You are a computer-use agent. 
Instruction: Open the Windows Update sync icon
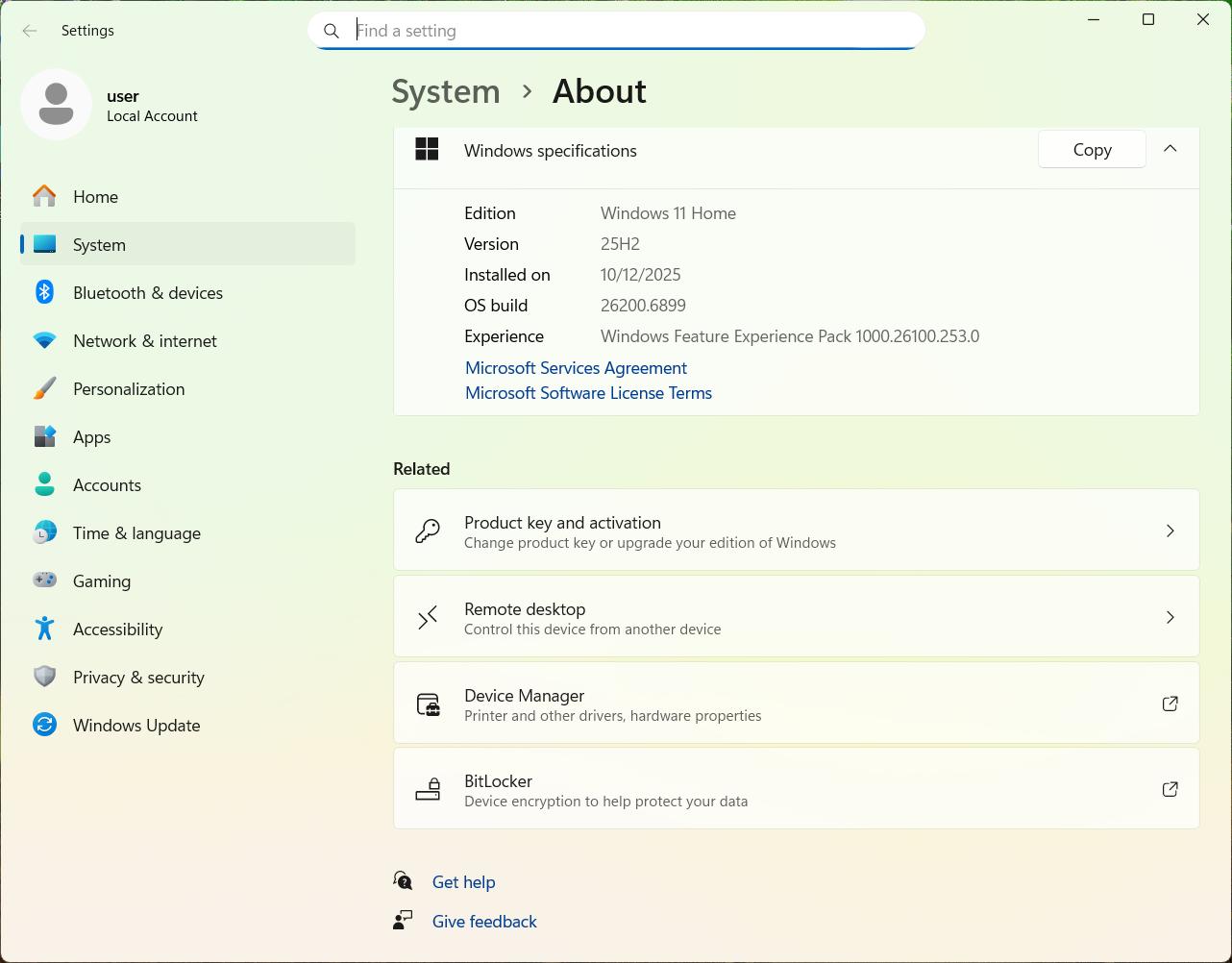pyautogui.click(x=44, y=725)
